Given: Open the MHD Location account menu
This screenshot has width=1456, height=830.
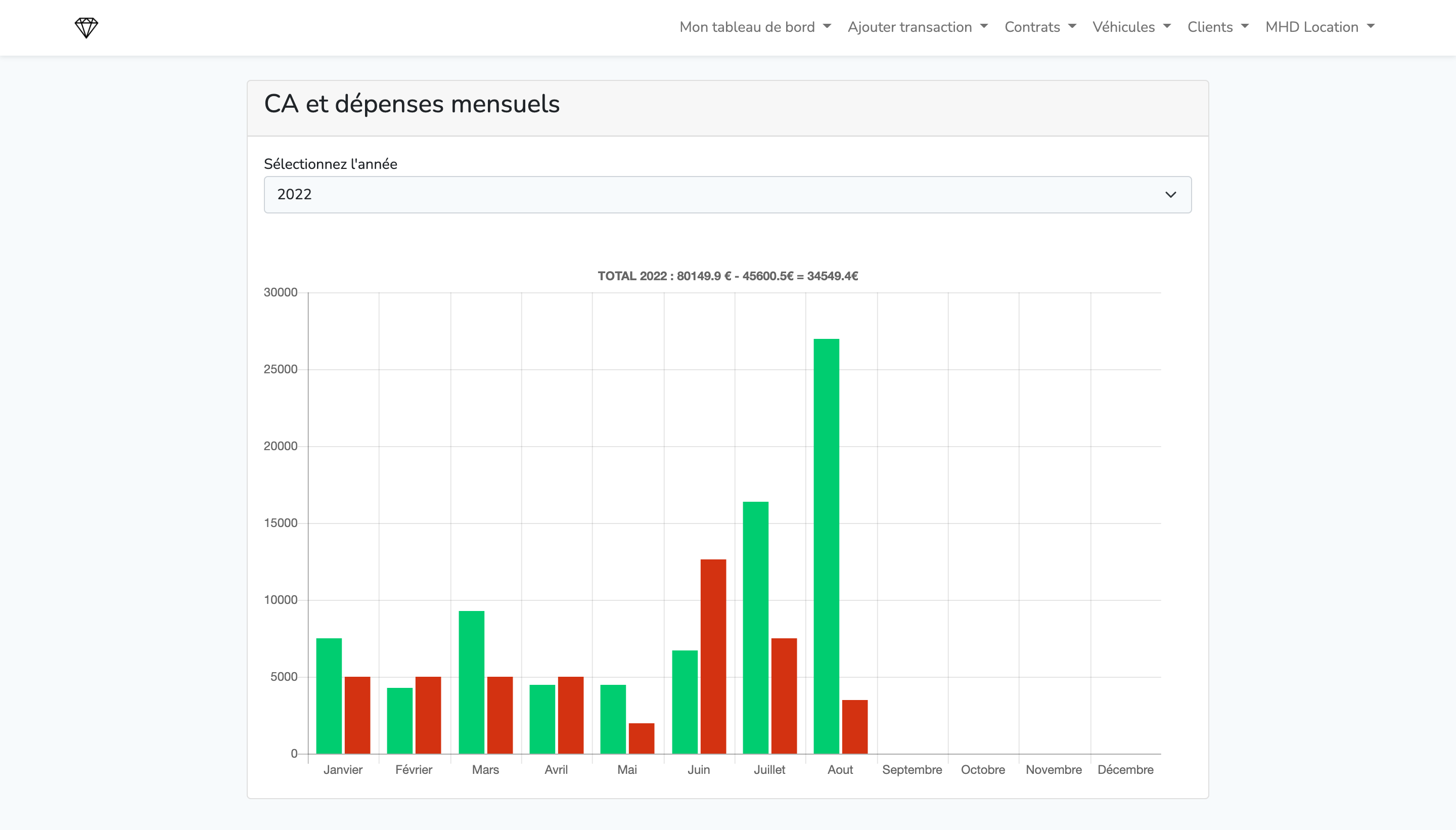Looking at the screenshot, I should (x=1320, y=27).
